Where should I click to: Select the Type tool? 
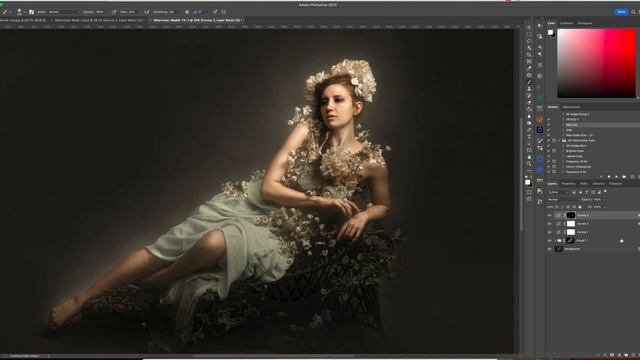[529, 137]
